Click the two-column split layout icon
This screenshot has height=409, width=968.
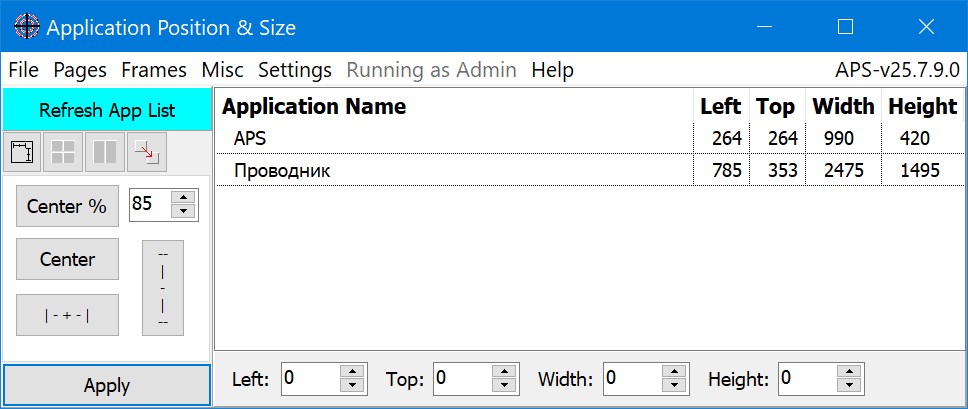(x=105, y=152)
